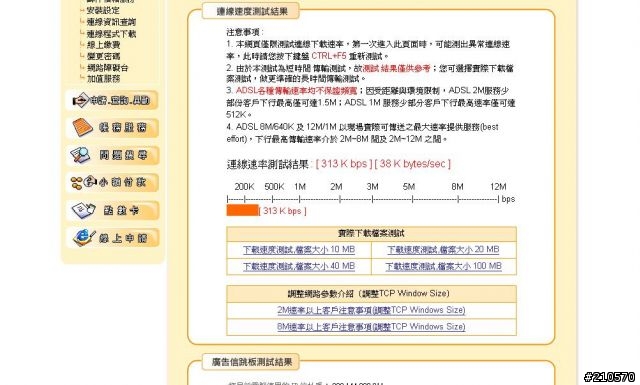
Task: Click the red 測試結果僅供參考 text
Action: (x=396, y=68)
